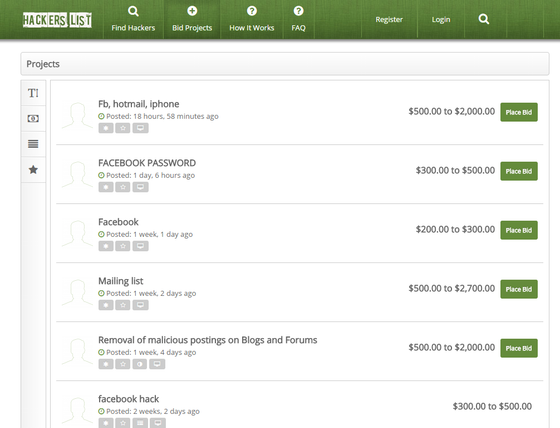Click star icon under Fb, hotmail, iphone

(123, 128)
